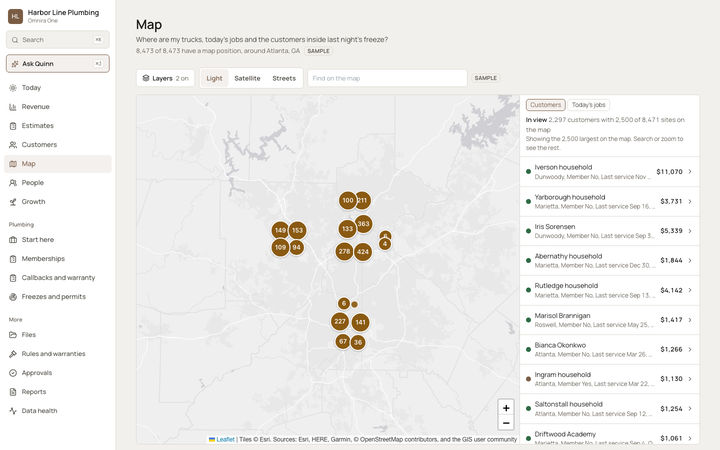Open the 36 customer cluster marker
This screenshot has width=720, height=450.
point(358,342)
